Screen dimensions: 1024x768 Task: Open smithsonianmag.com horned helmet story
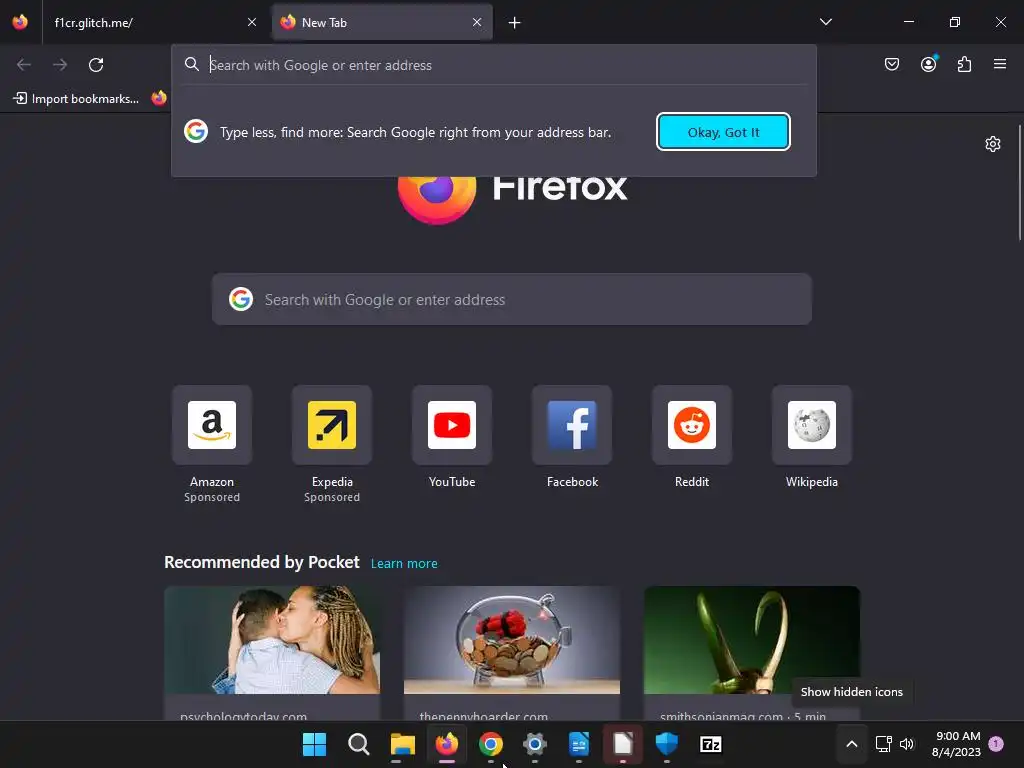coord(752,640)
